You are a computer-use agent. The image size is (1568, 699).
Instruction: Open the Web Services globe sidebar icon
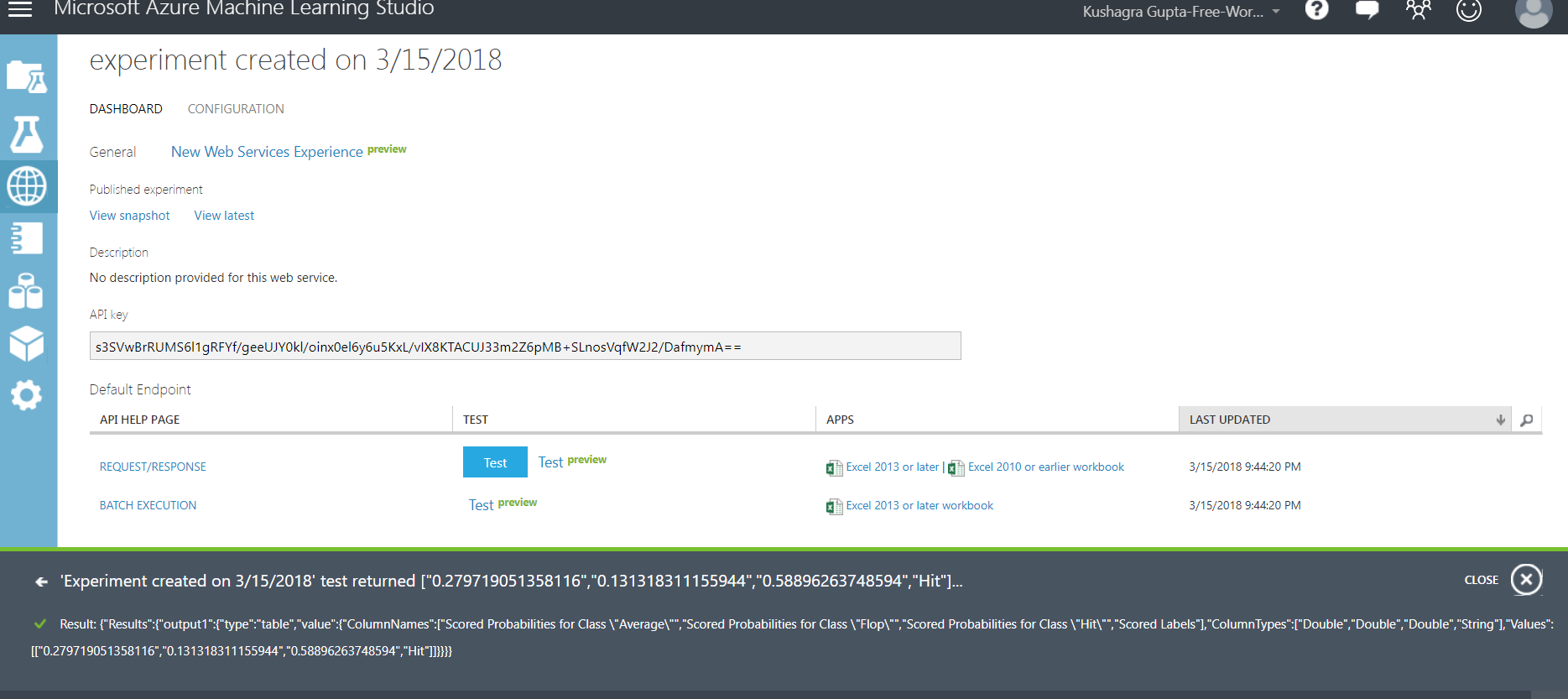tap(27, 186)
